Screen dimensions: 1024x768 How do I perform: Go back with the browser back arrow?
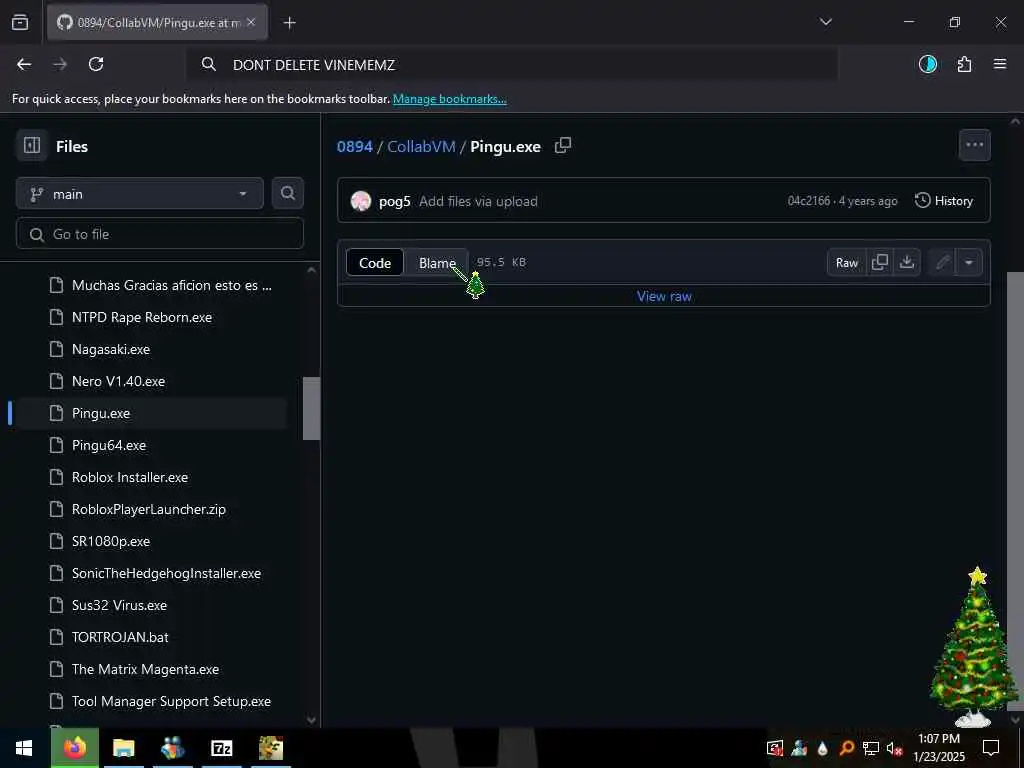pos(24,64)
